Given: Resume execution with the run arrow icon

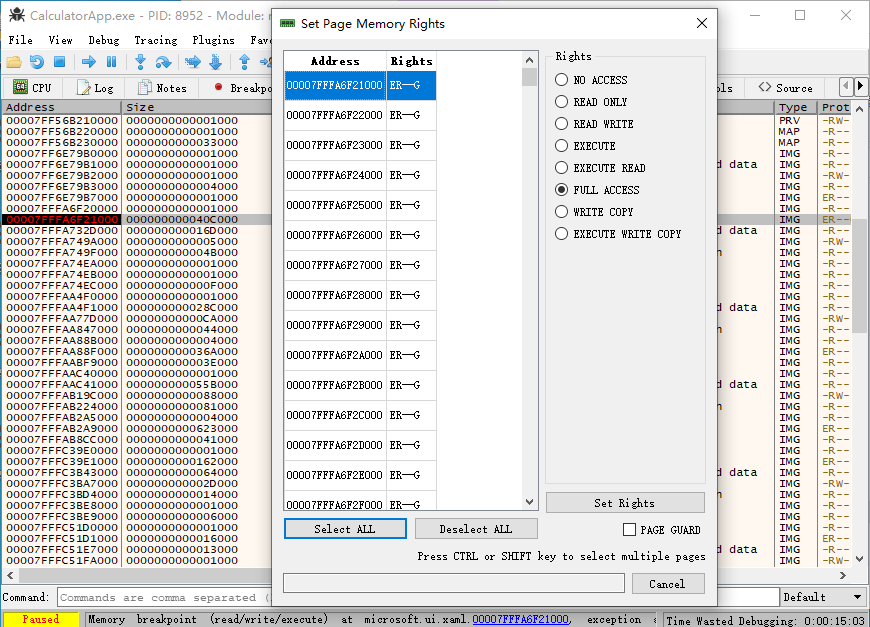Looking at the screenshot, I should point(87,62).
